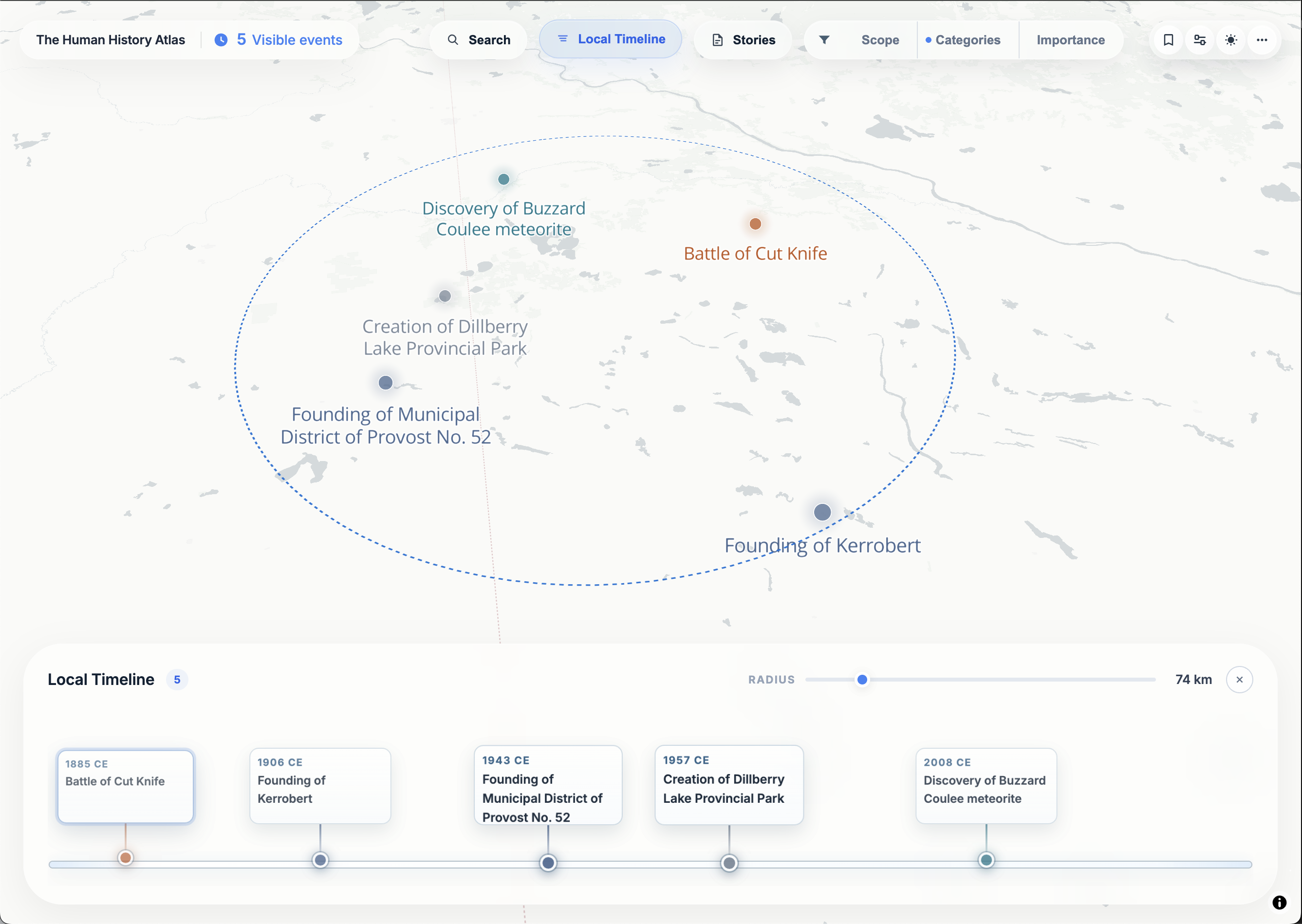Select the 1957 Dillberry Lake Provincial Park card

coord(729,785)
